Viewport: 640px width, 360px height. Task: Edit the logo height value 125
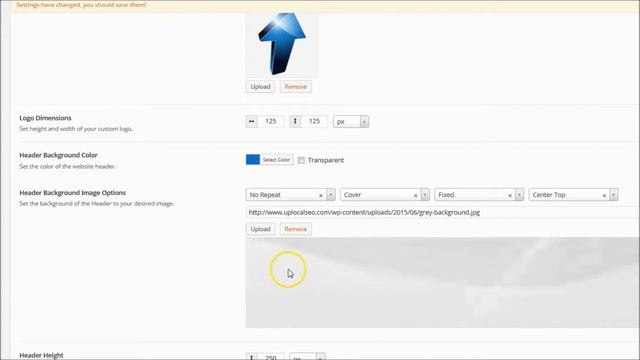(x=314, y=121)
